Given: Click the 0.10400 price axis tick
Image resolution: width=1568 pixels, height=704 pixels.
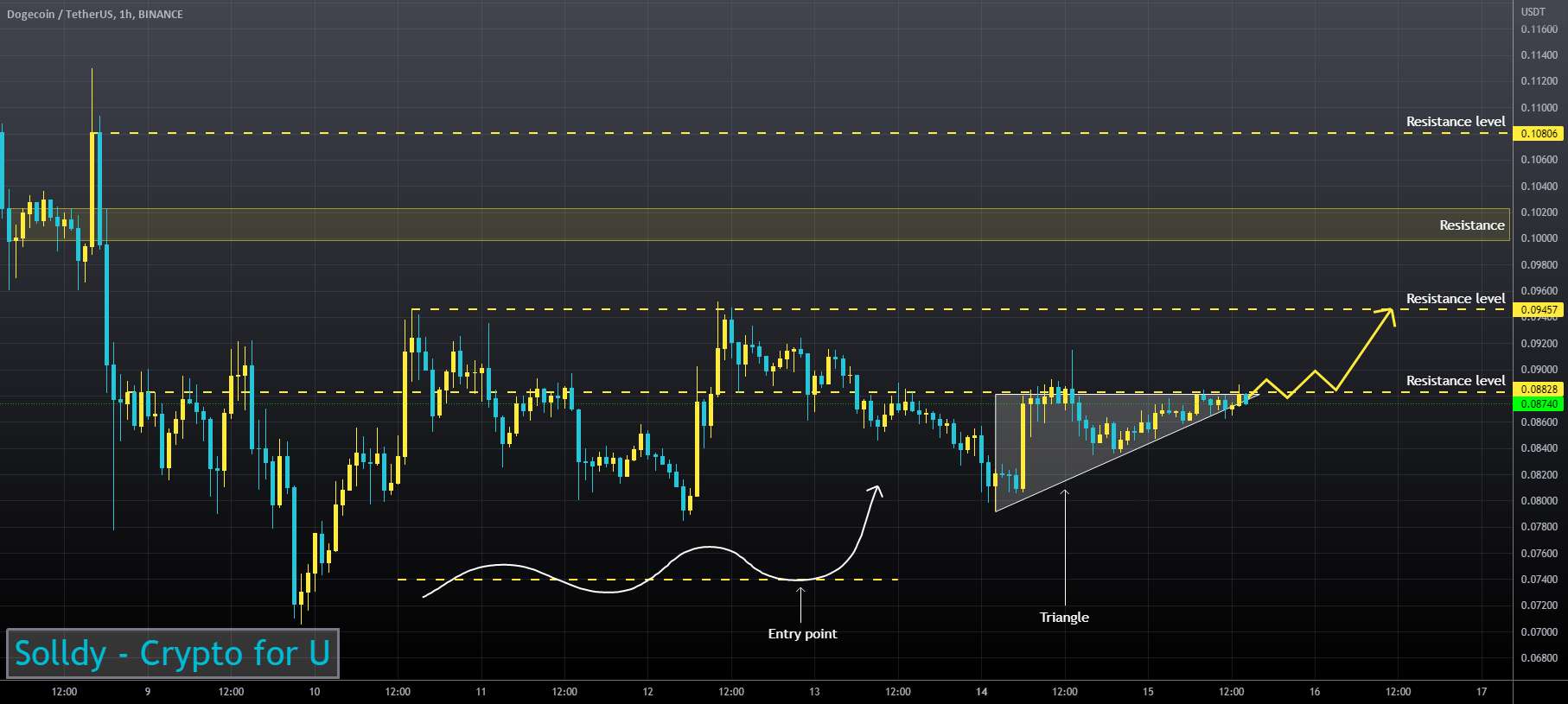Looking at the screenshot, I should point(1539,187).
